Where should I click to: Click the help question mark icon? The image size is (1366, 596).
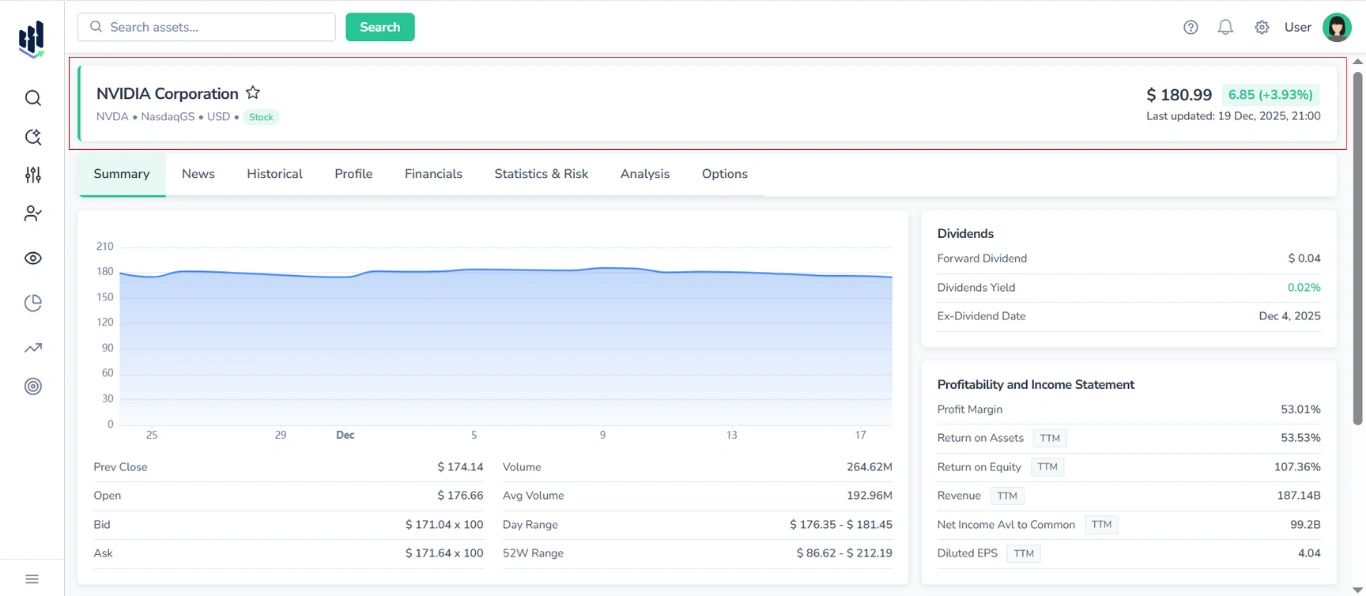click(x=1190, y=27)
